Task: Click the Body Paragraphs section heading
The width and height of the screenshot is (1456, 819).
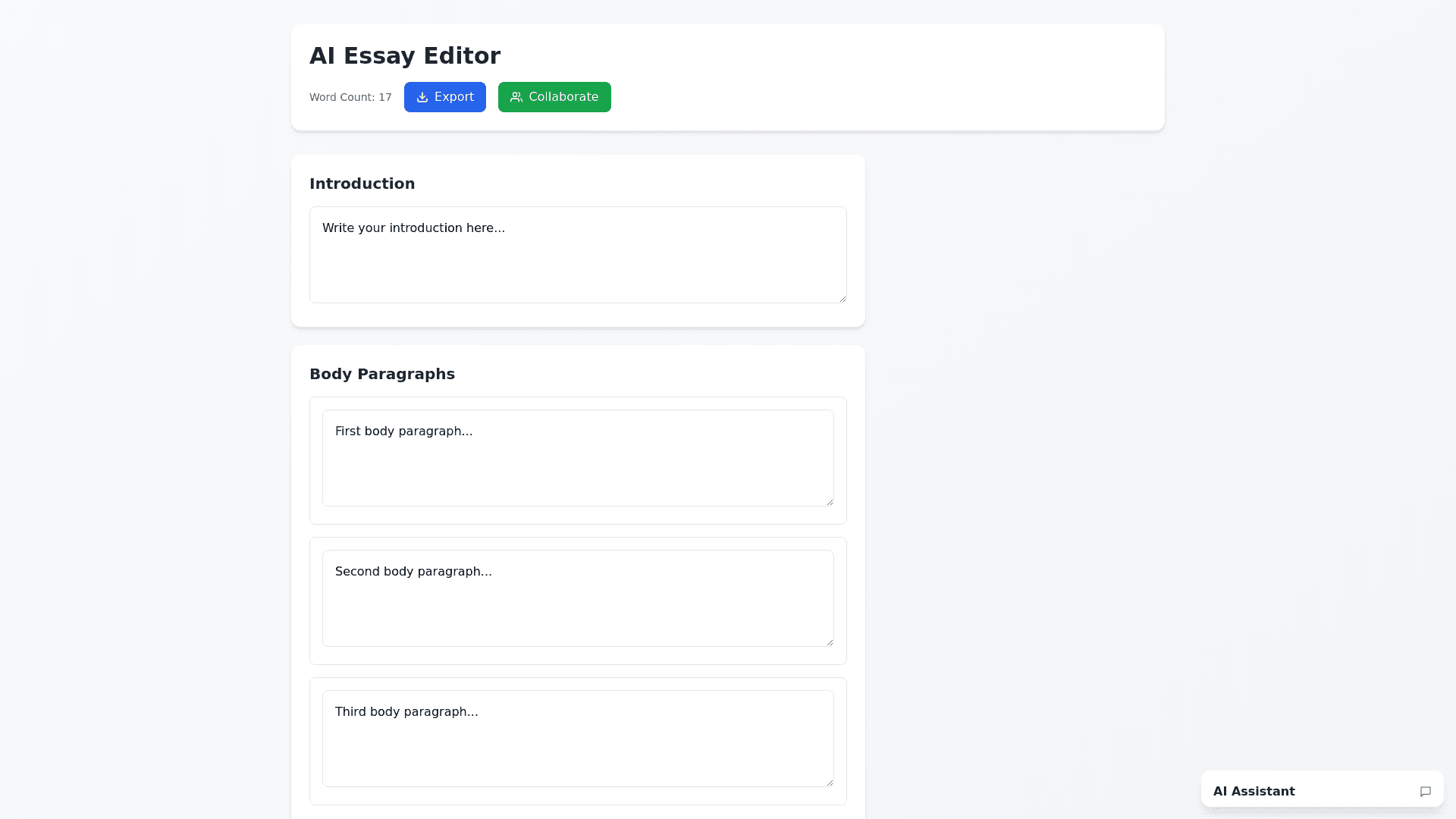Action: [382, 374]
